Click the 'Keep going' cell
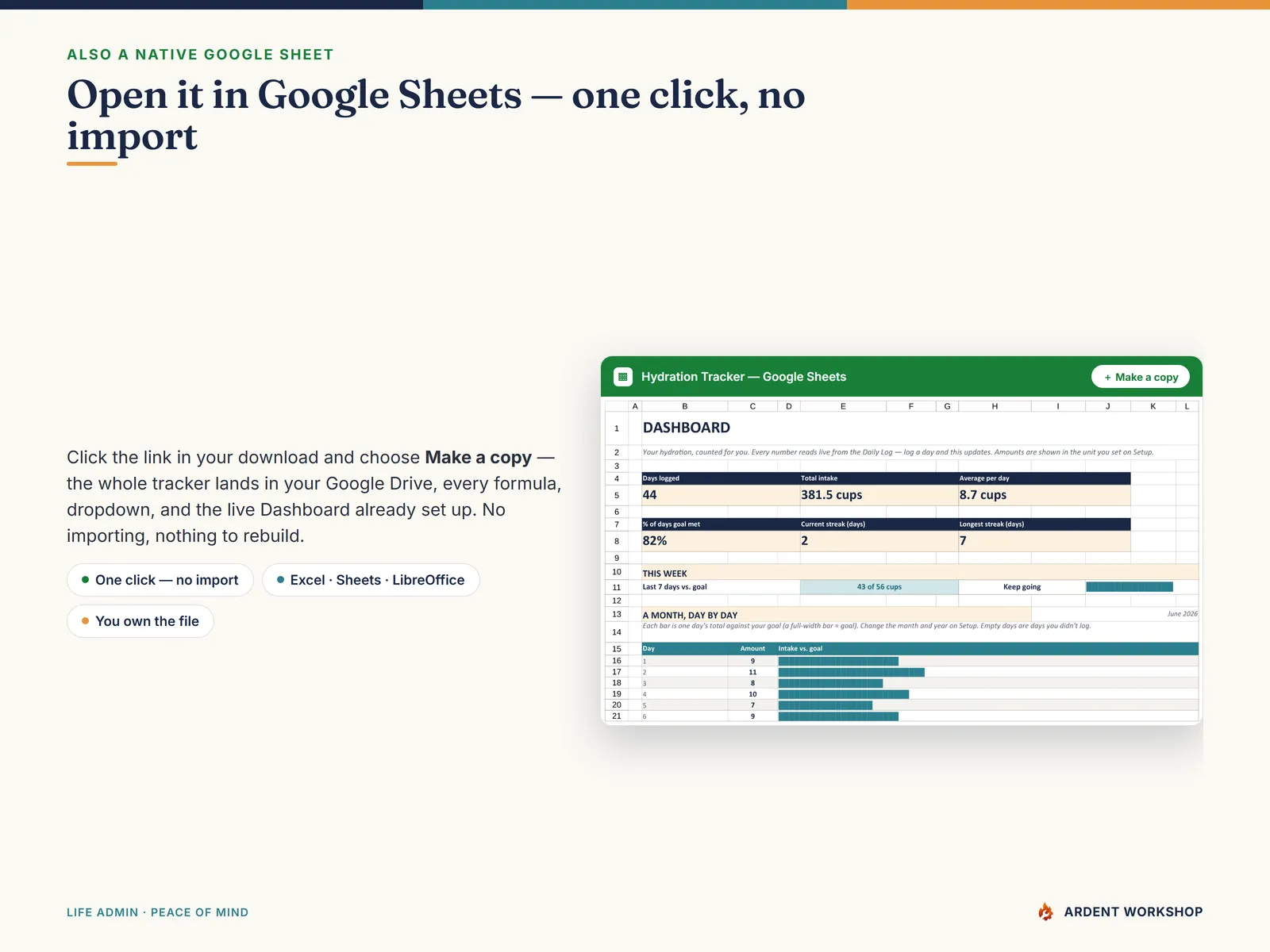 click(x=1022, y=587)
